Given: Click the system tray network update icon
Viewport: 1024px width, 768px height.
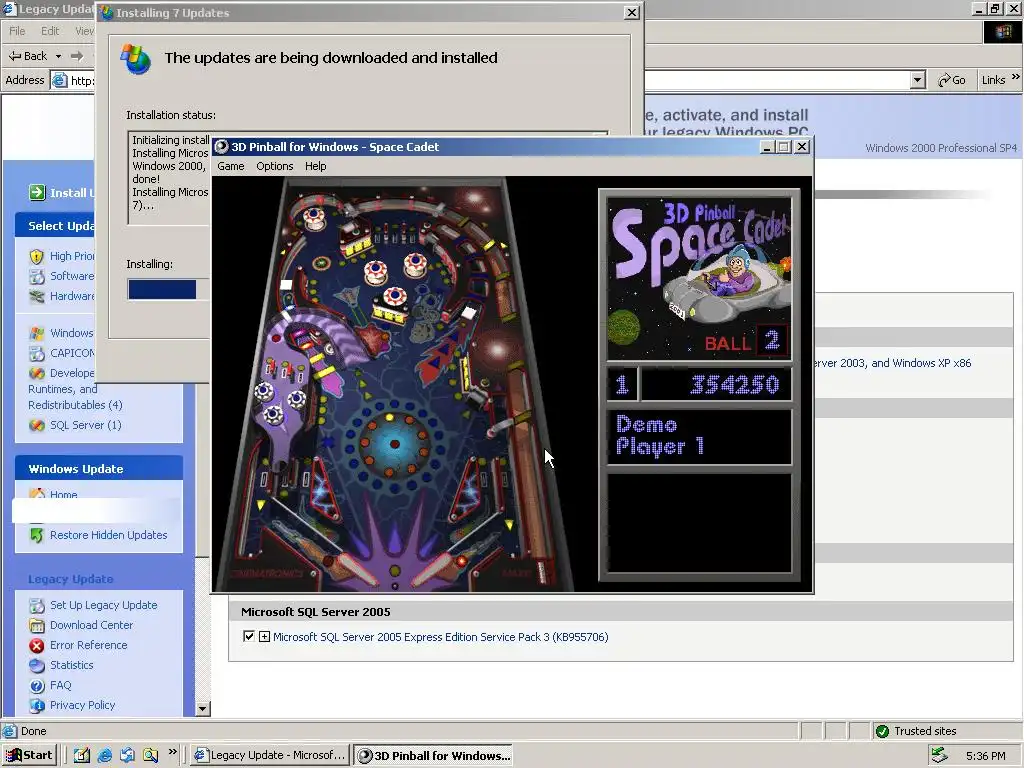Looking at the screenshot, I should 939,755.
